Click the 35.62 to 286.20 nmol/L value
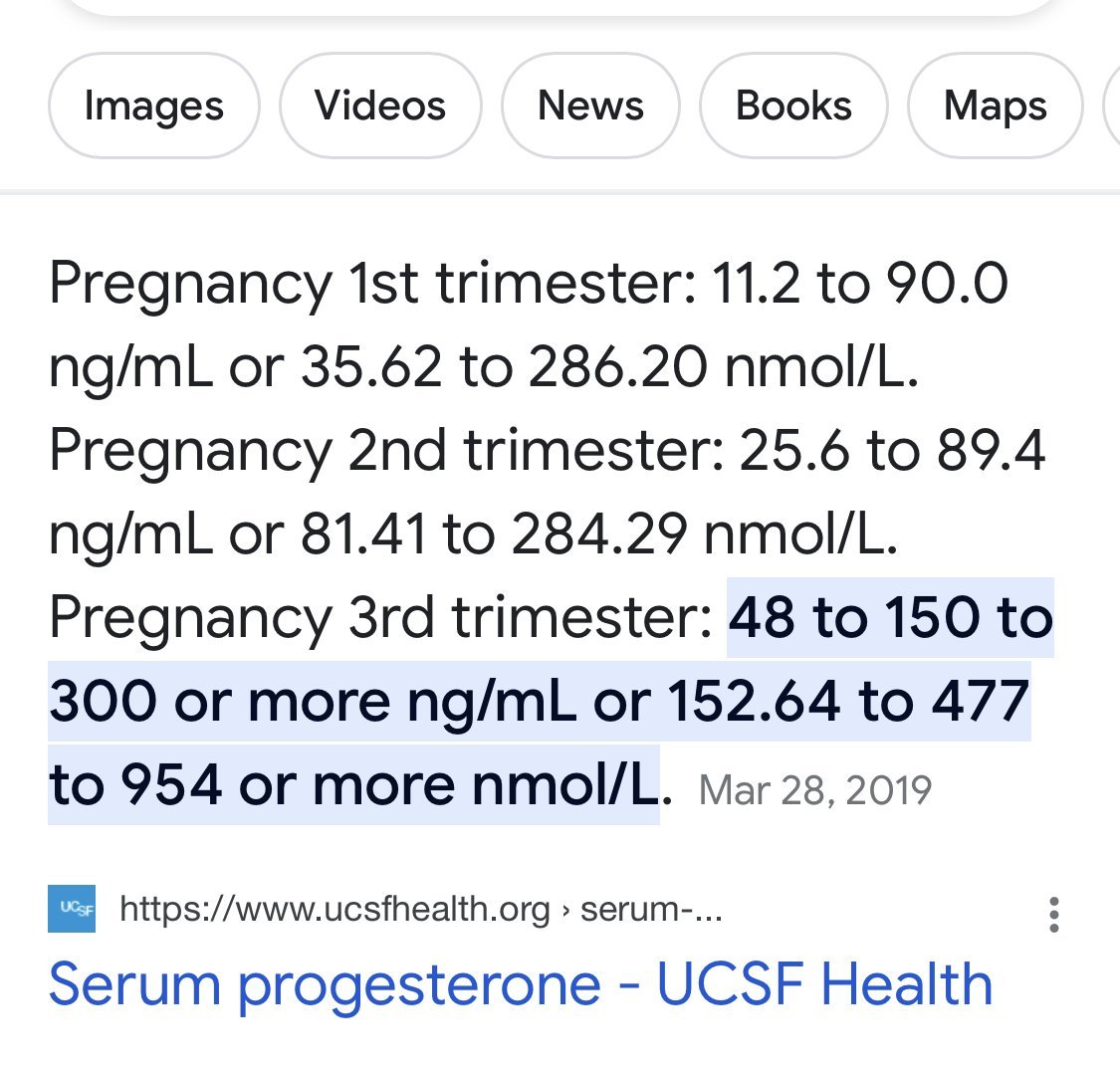 click(x=609, y=367)
